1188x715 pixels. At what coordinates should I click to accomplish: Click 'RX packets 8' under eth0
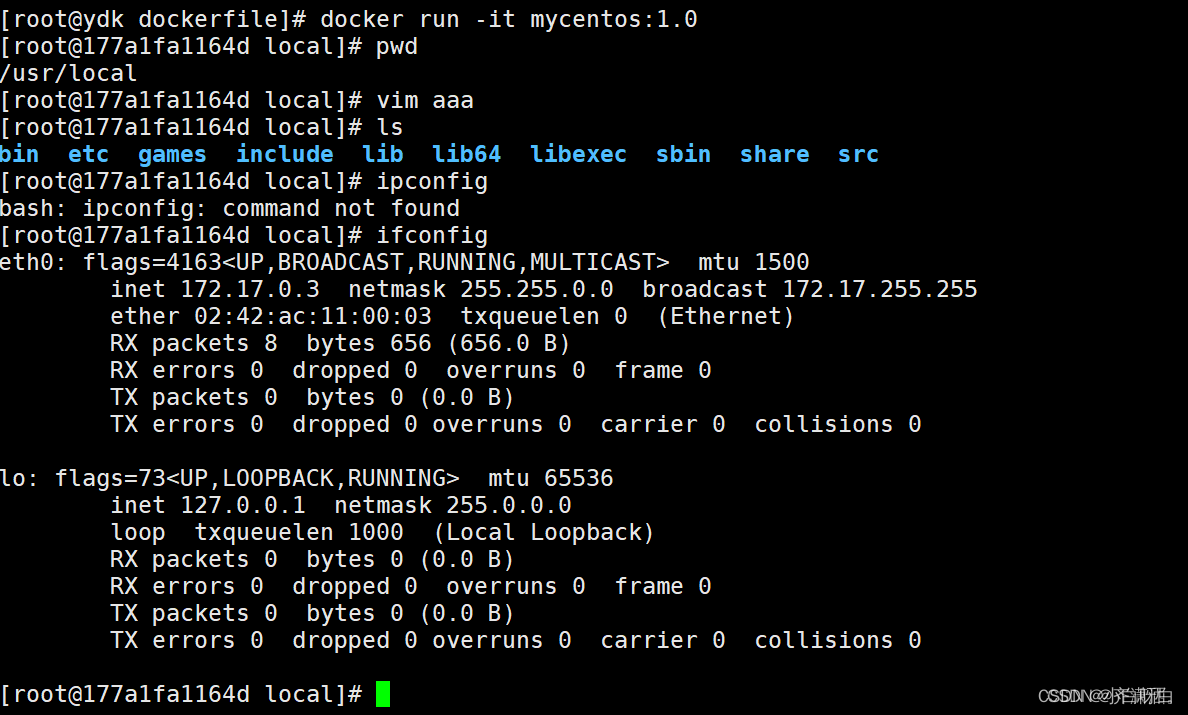pos(194,343)
